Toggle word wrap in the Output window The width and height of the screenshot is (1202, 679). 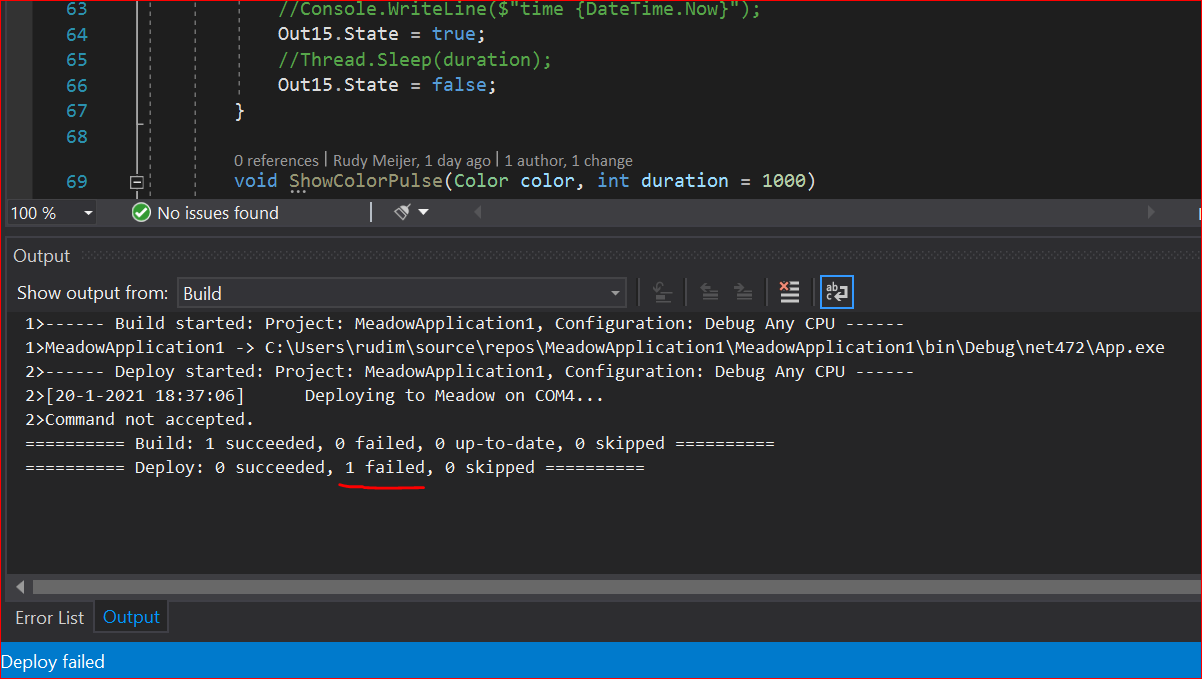point(836,291)
